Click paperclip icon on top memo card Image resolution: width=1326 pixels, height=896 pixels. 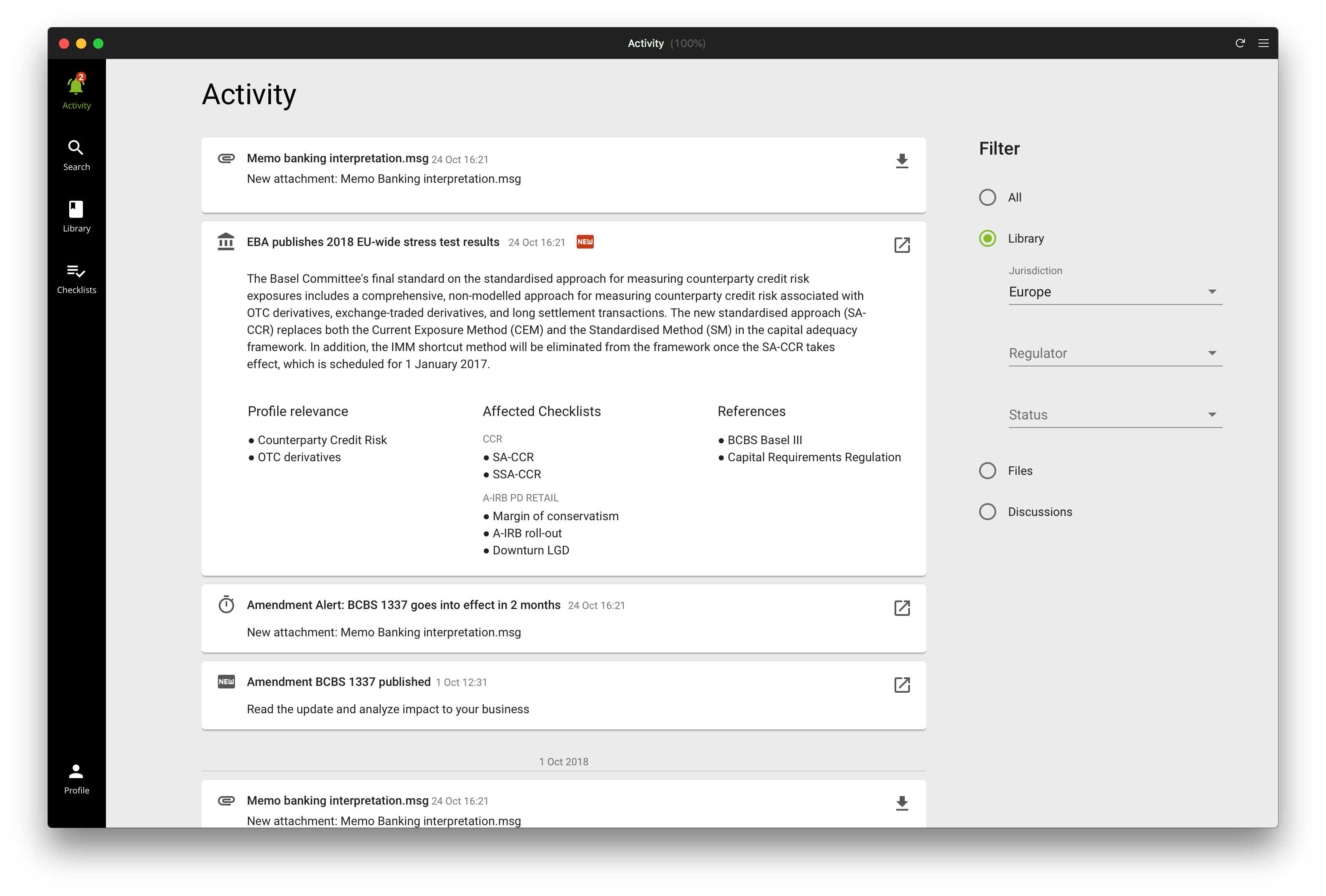click(226, 158)
